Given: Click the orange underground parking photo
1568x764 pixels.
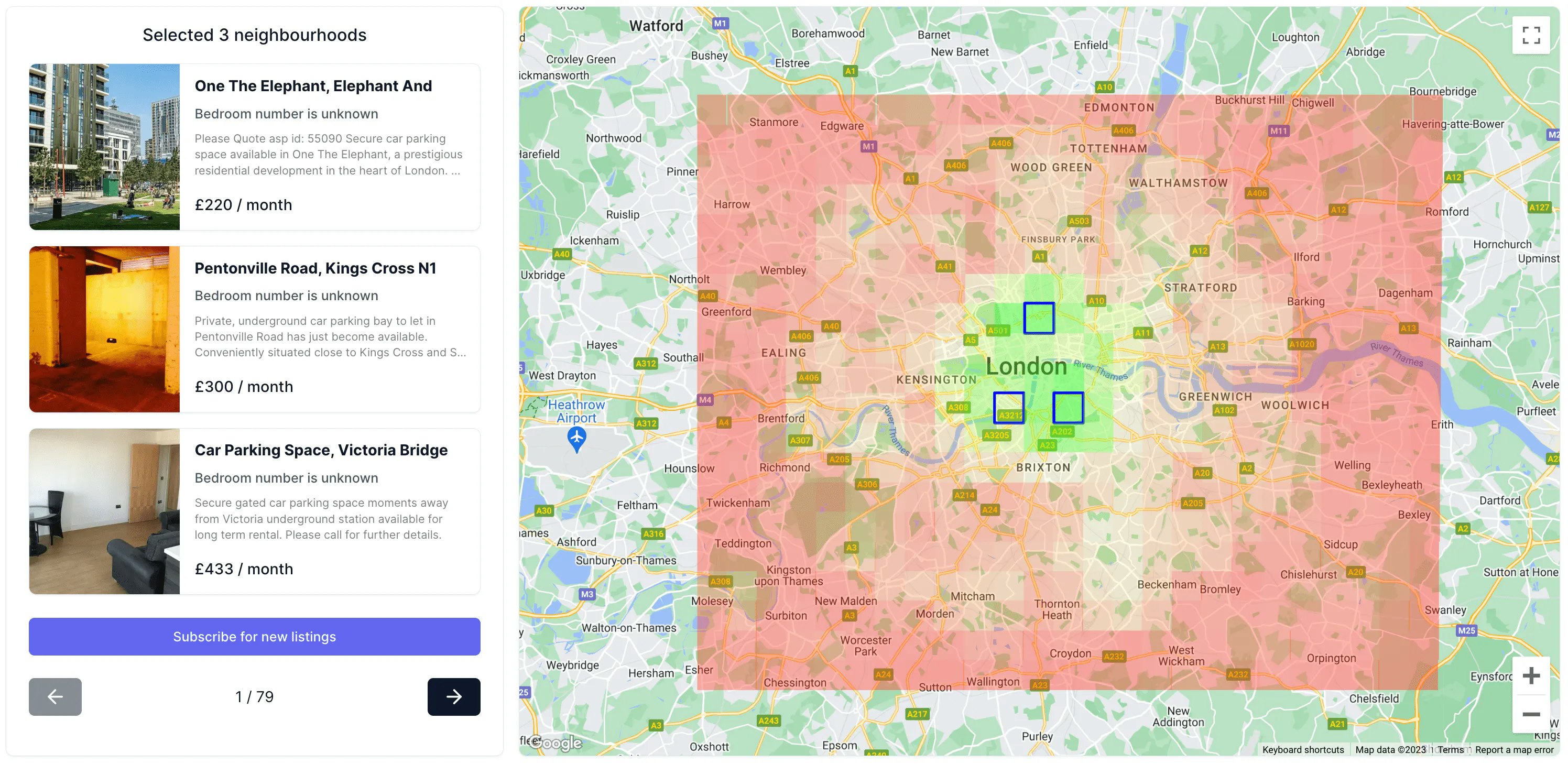Looking at the screenshot, I should pos(105,329).
